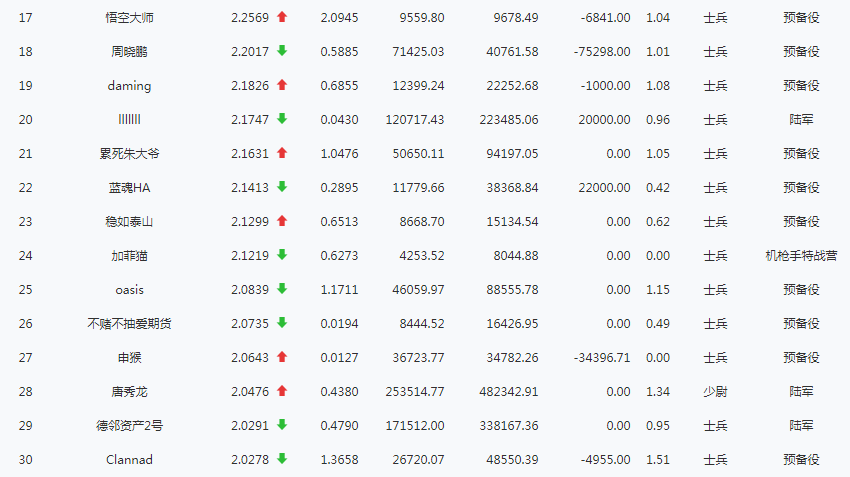This screenshot has height=477, width=850.
Task: Click the green down arrow for 周晓鹏
Action: click(282, 51)
